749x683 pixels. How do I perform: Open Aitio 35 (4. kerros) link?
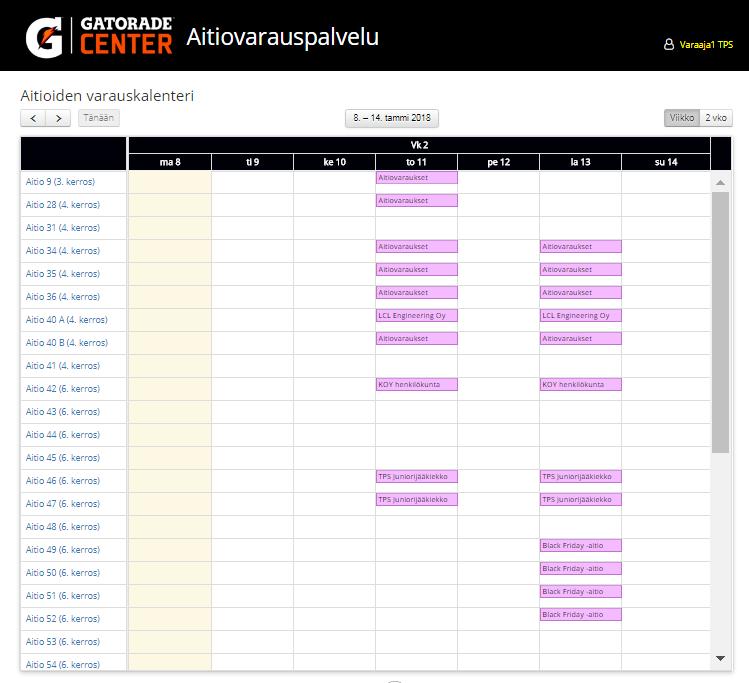(63, 274)
